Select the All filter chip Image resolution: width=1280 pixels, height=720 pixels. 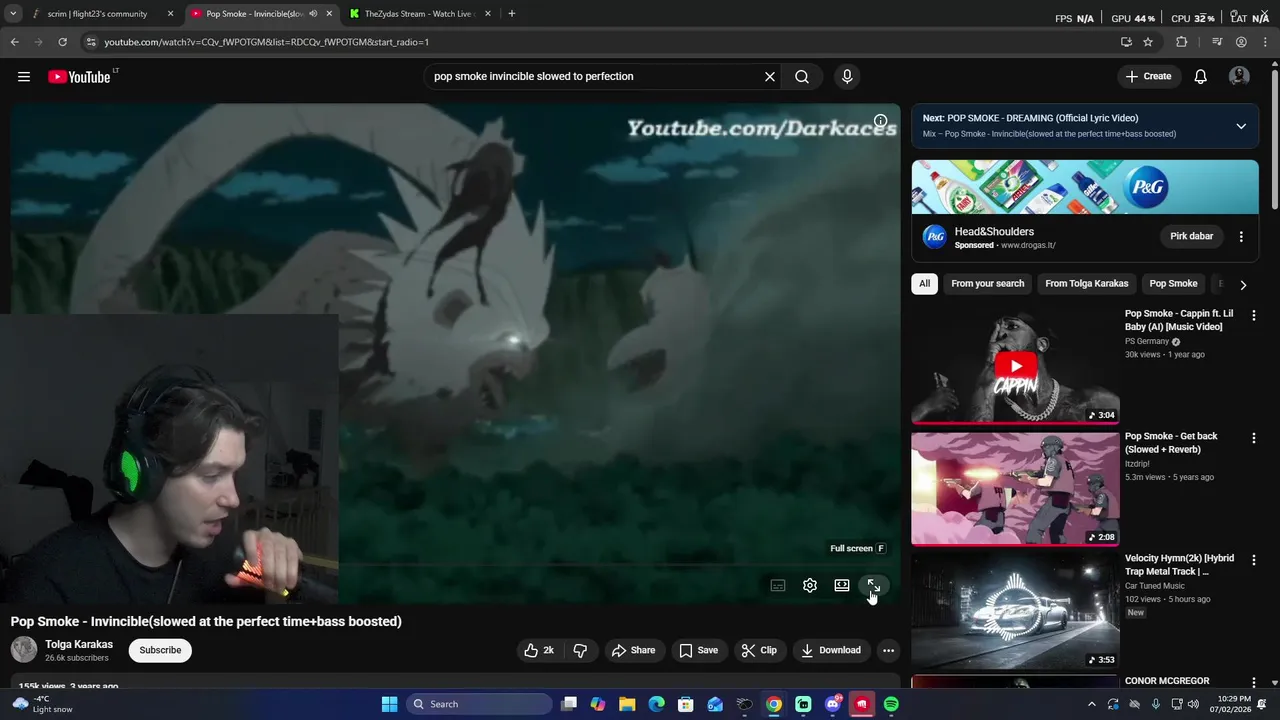pos(924,283)
